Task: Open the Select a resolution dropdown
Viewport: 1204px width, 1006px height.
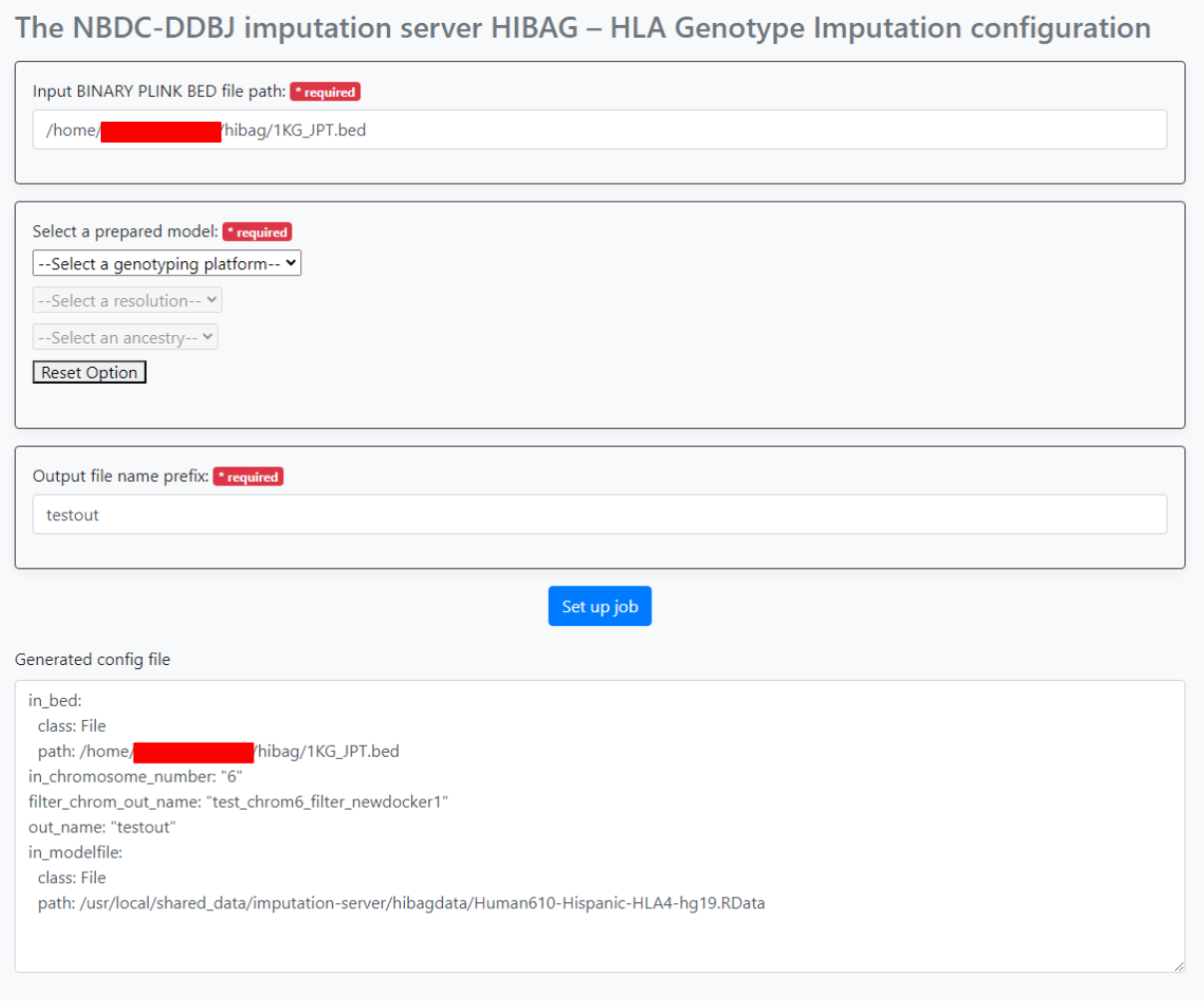Action: click(127, 300)
